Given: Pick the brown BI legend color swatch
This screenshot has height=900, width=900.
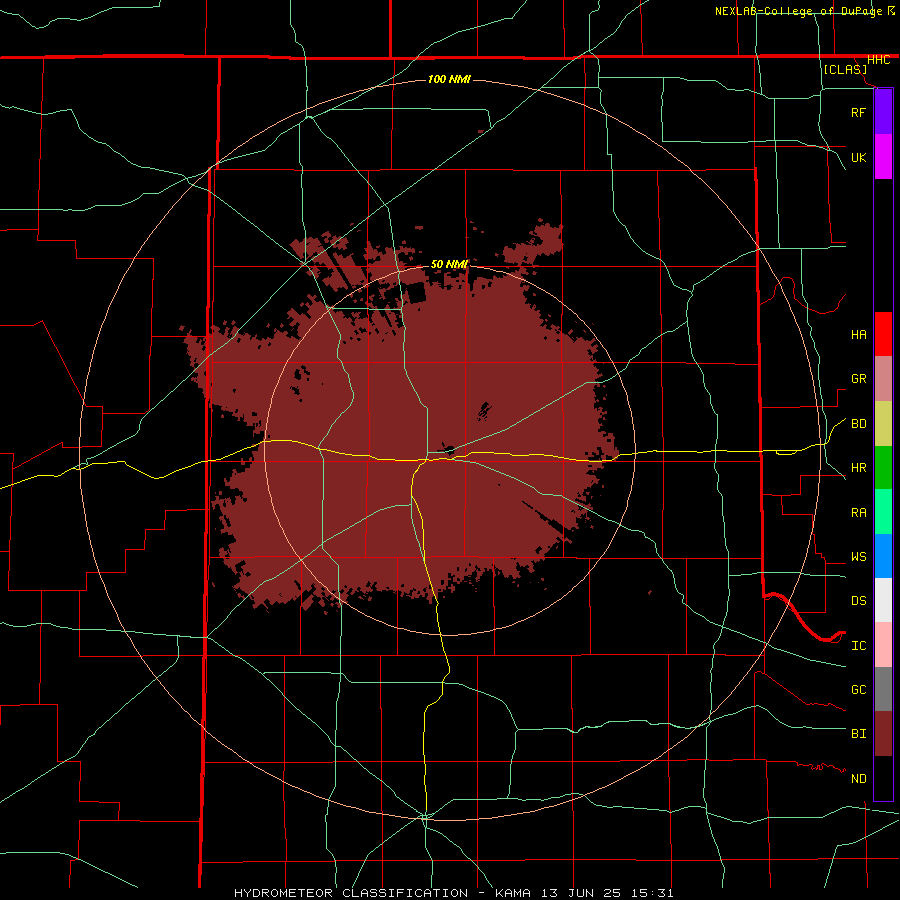Looking at the screenshot, I should coord(883,734).
